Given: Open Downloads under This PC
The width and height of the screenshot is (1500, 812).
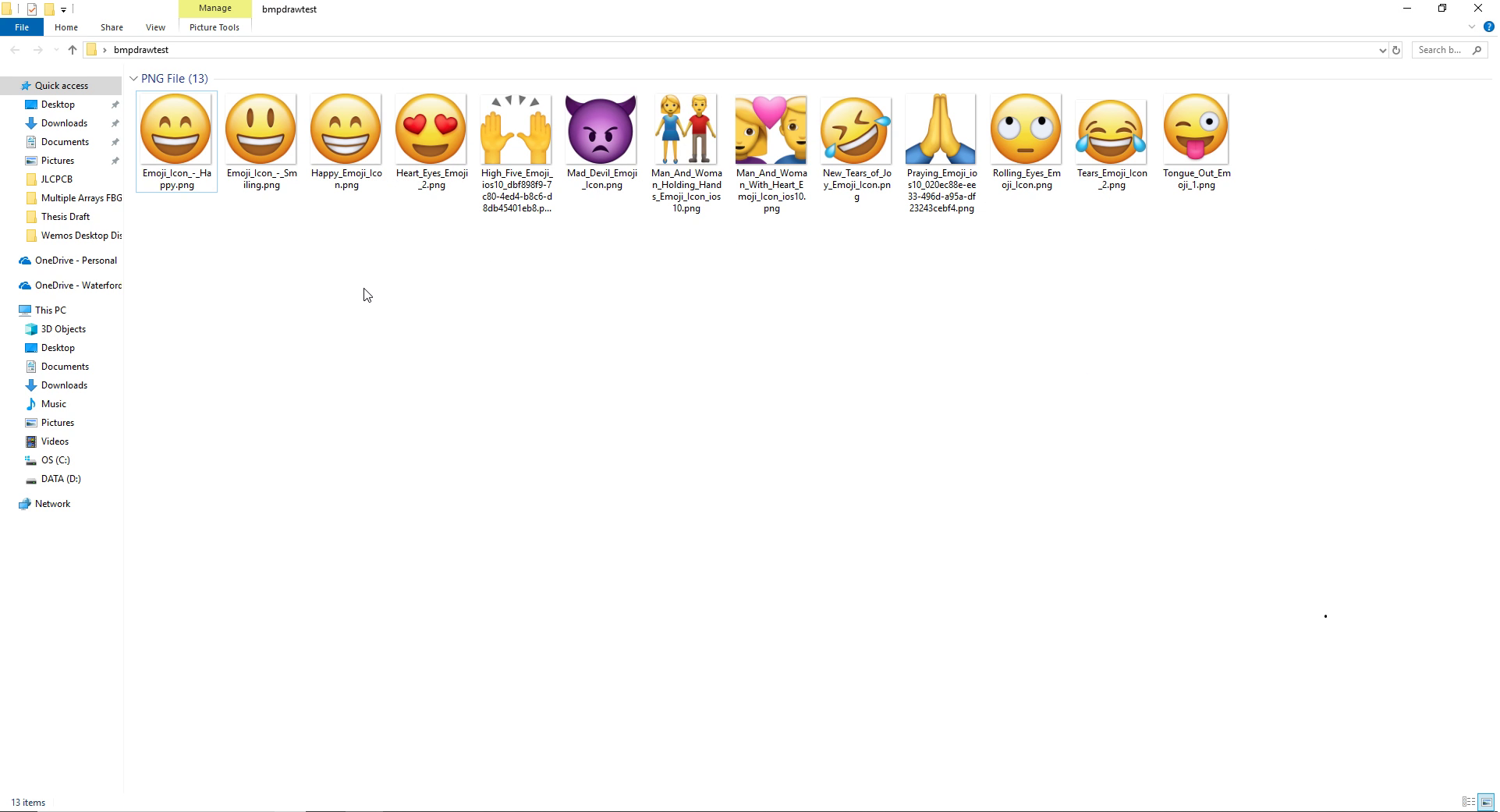Looking at the screenshot, I should click(x=64, y=385).
